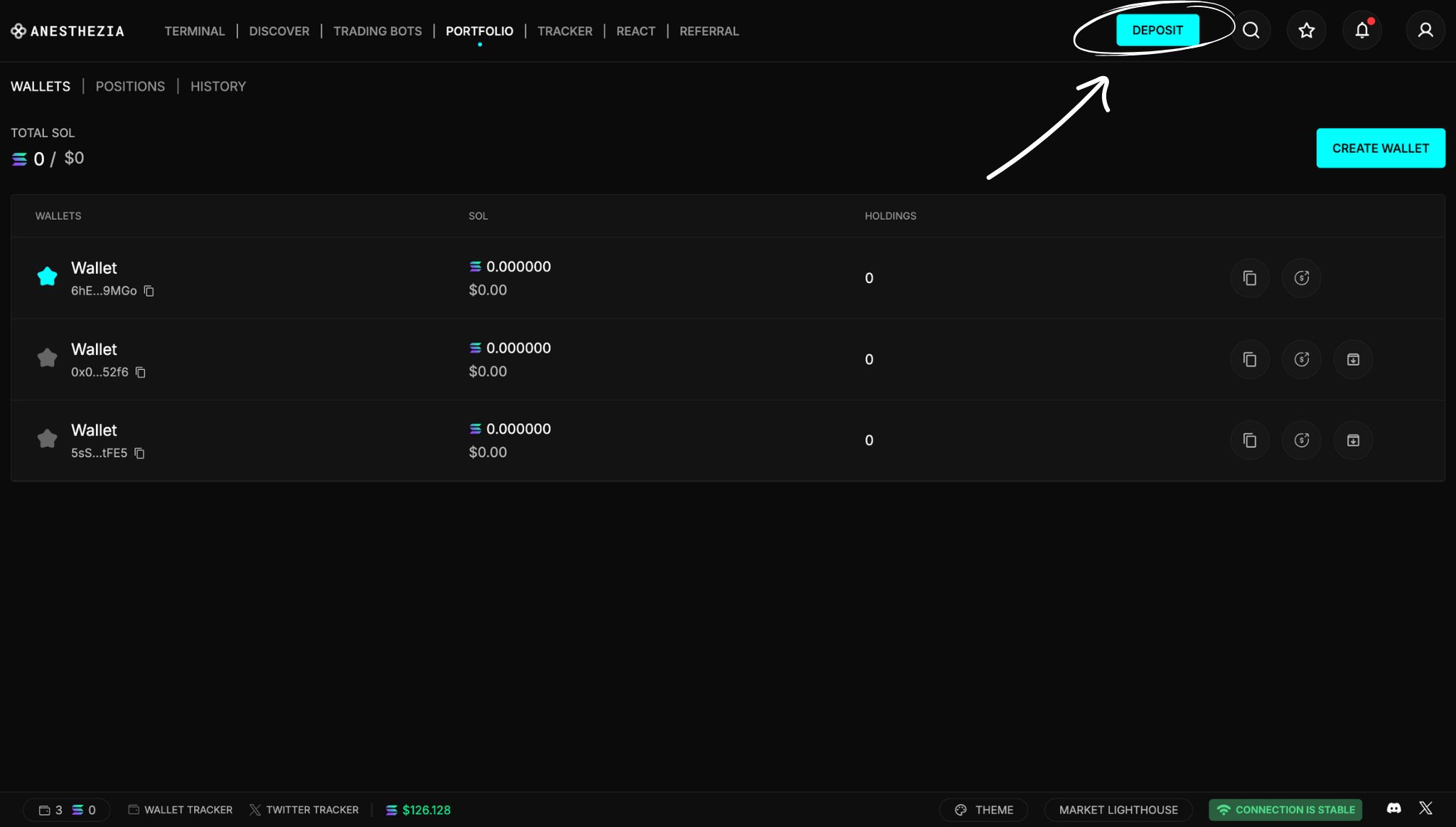Expand the wallet count selector in footer
This screenshot has height=827, width=1456.
point(66,810)
